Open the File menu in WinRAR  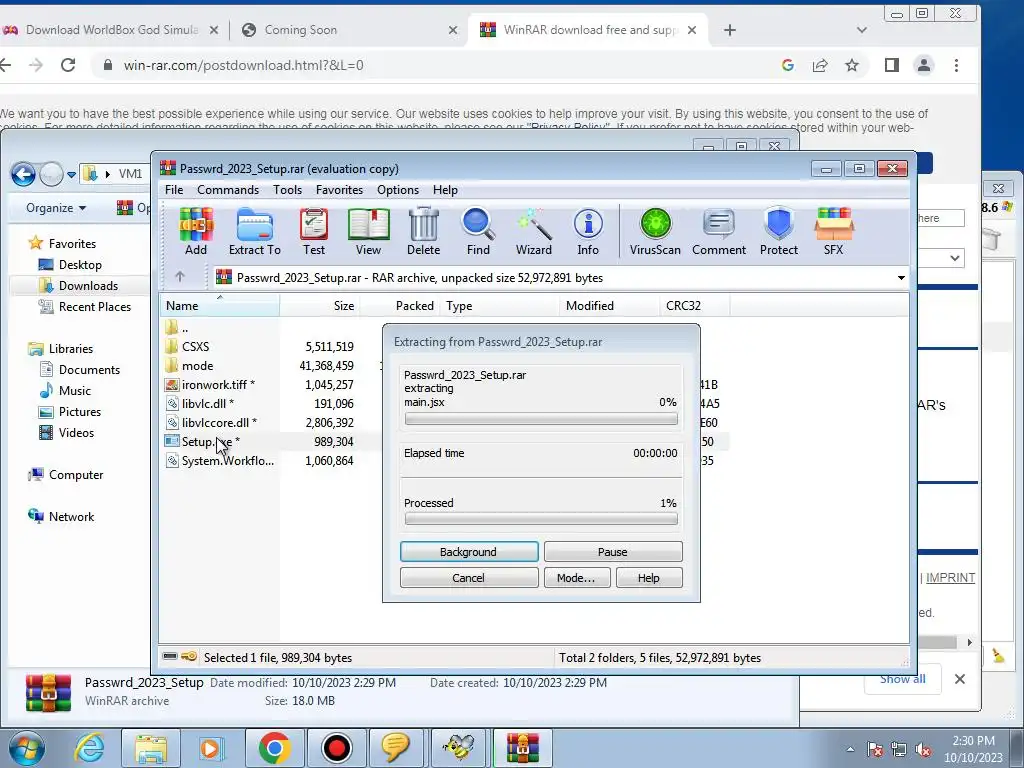coord(174,190)
